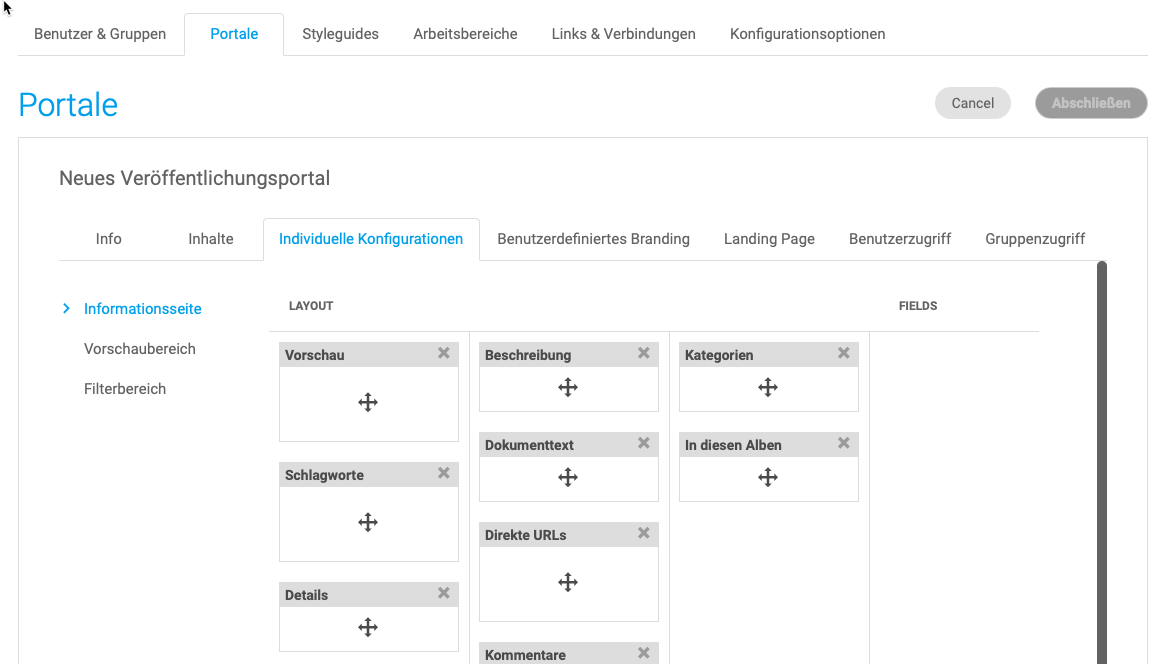The height and width of the screenshot is (664, 1168).
Task: Remove the Dokumenttext block with its X
Action: (644, 443)
